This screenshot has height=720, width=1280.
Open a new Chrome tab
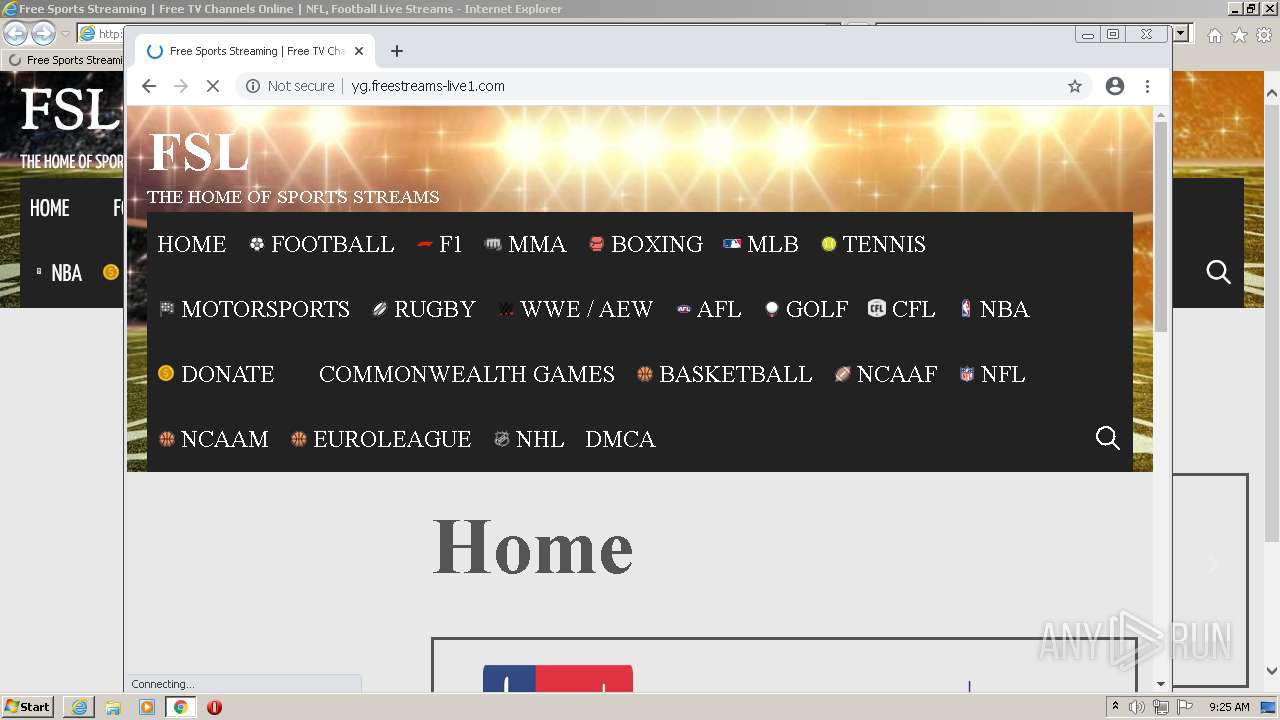(x=397, y=51)
